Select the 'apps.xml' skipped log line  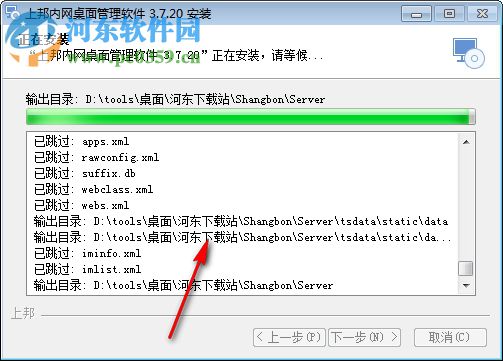point(82,141)
